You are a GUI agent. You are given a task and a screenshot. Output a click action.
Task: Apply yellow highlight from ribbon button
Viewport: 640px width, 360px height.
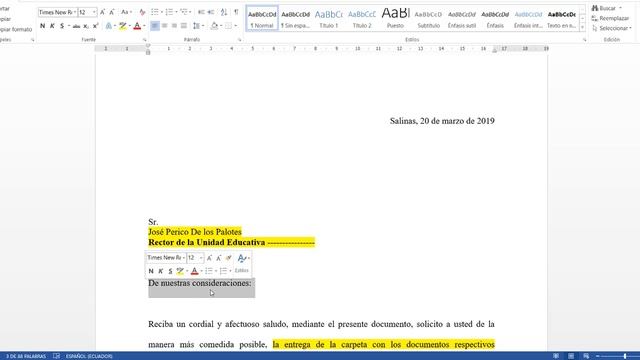click(x=122, y=26)
